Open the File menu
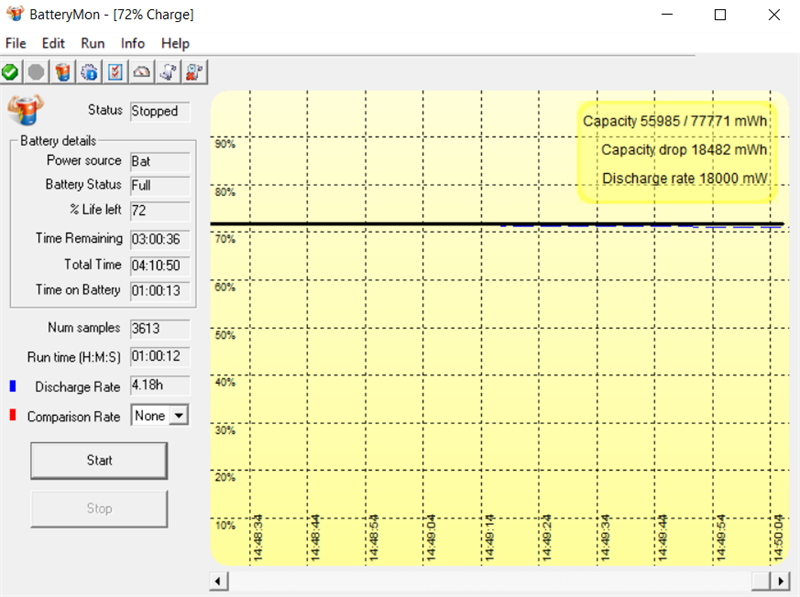Viewport: 800px width, 597px height. click(x=15, y=43)
